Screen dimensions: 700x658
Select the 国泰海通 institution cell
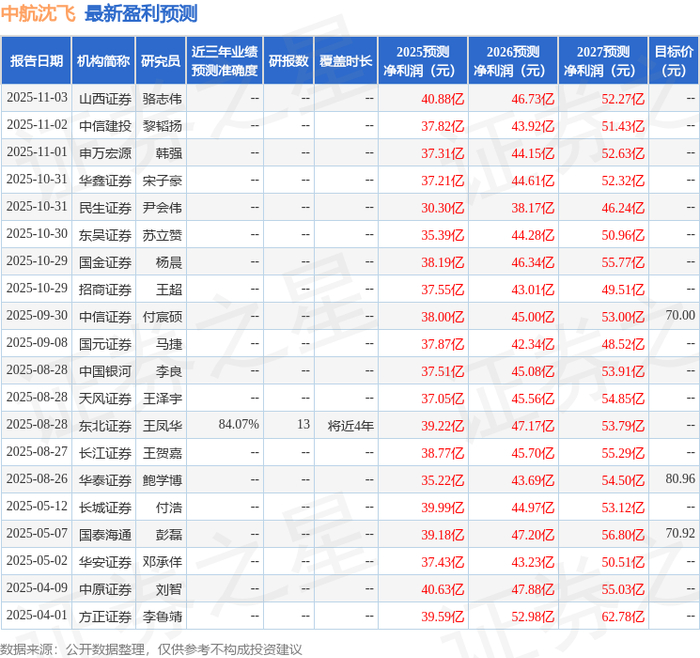tap(105, 534)
